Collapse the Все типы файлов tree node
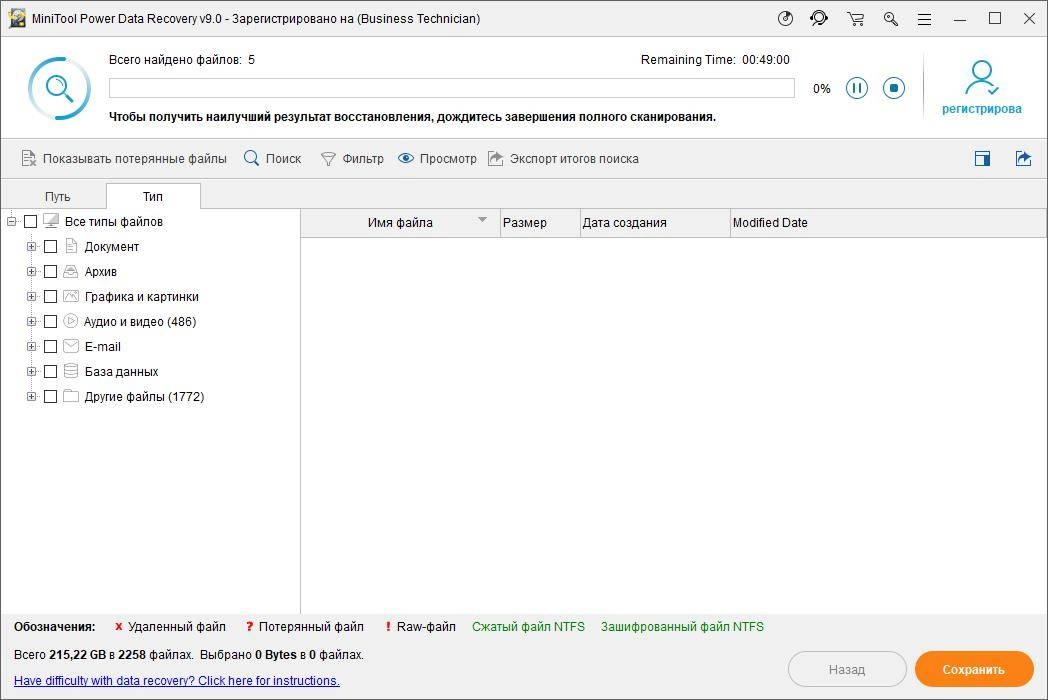 tap(11, 221)
